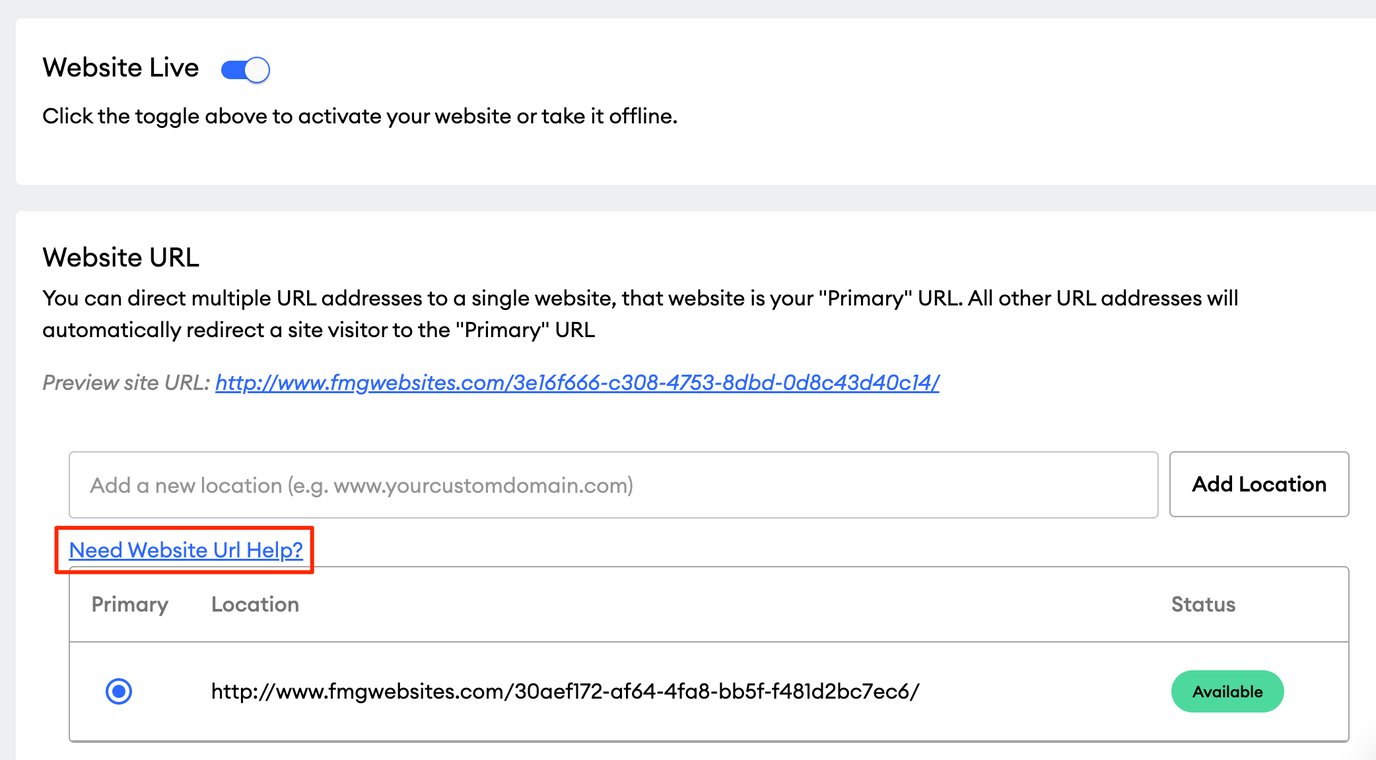Screen dimensions: 1376x760
Task: Click the placeholder text "www.yourcustomdomain.com"
Action: click(482, 486)
